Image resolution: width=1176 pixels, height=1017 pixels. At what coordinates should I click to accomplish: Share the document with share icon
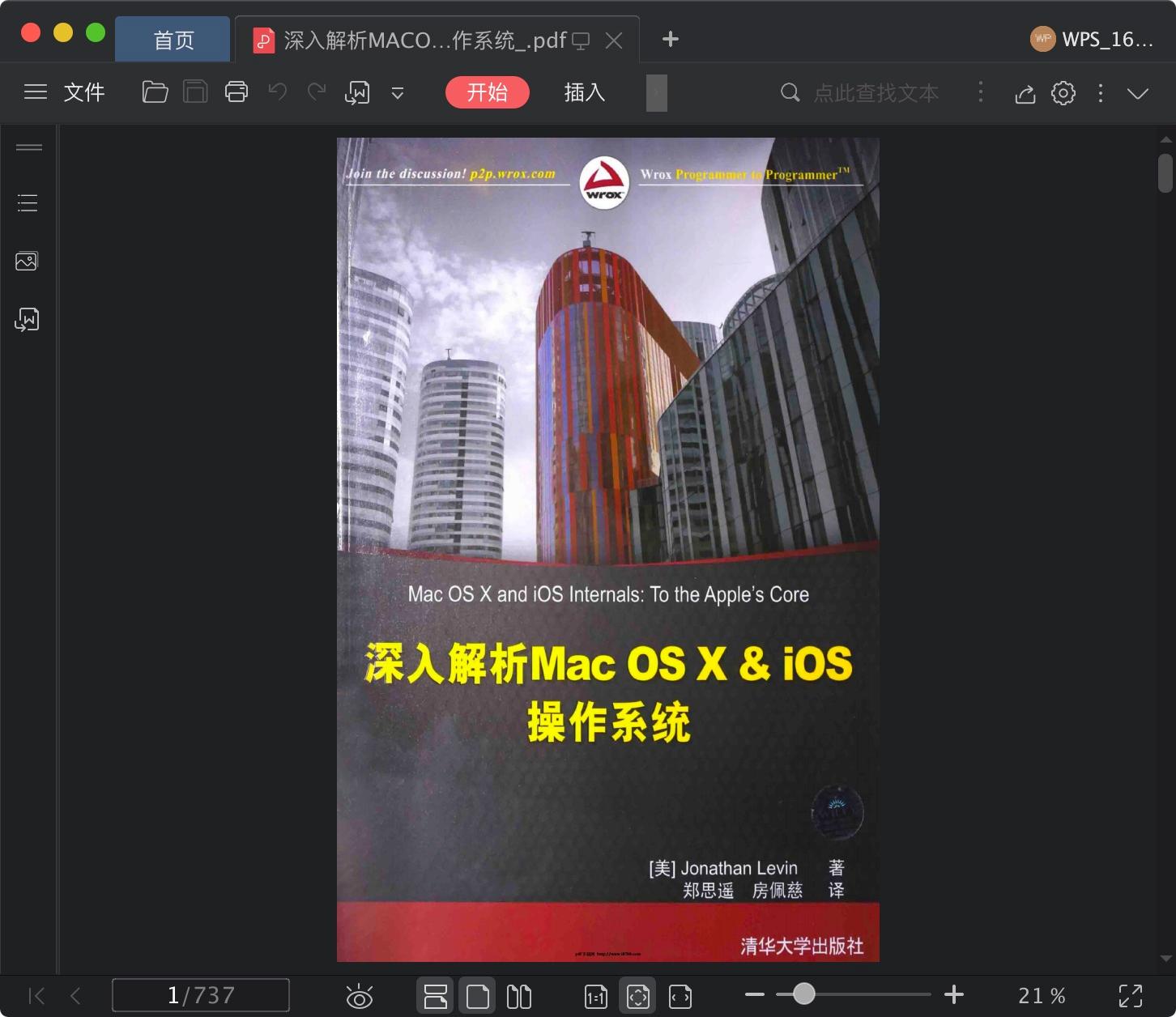coord(1025,94)
